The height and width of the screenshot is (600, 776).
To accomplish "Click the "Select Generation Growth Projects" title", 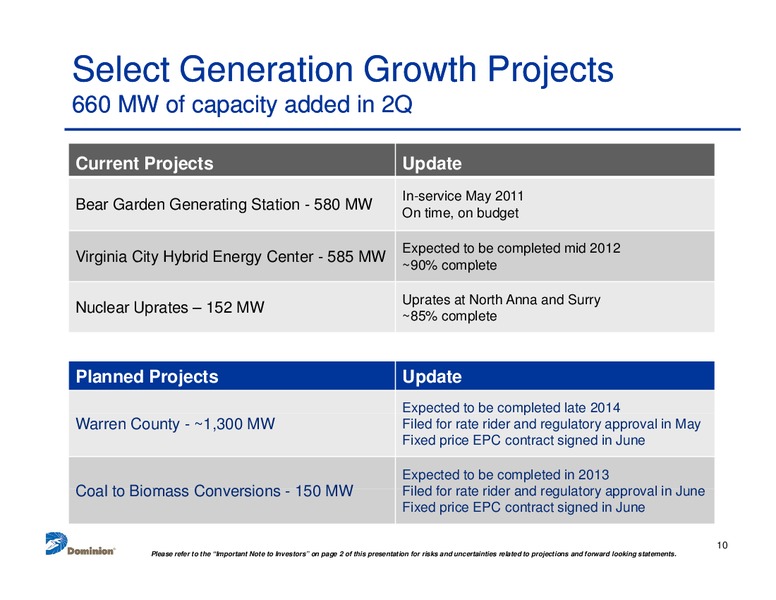I will (x=343, y=69).
